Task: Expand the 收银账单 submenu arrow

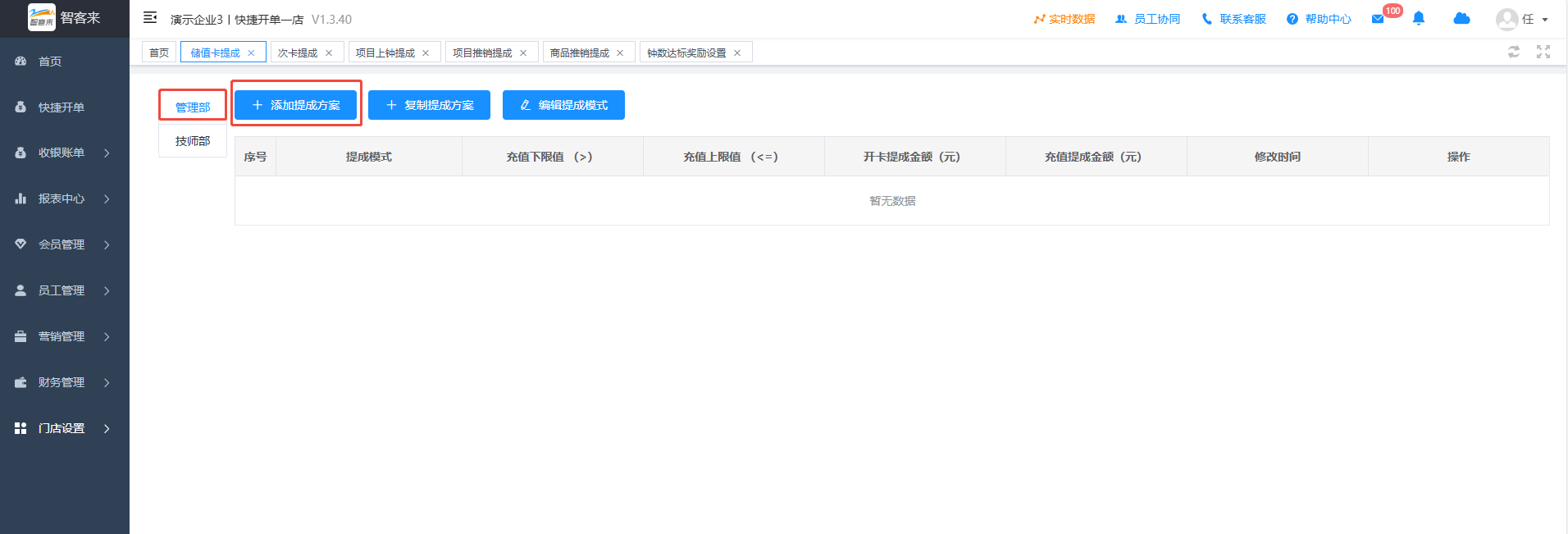Action: (x=107, y=153)
